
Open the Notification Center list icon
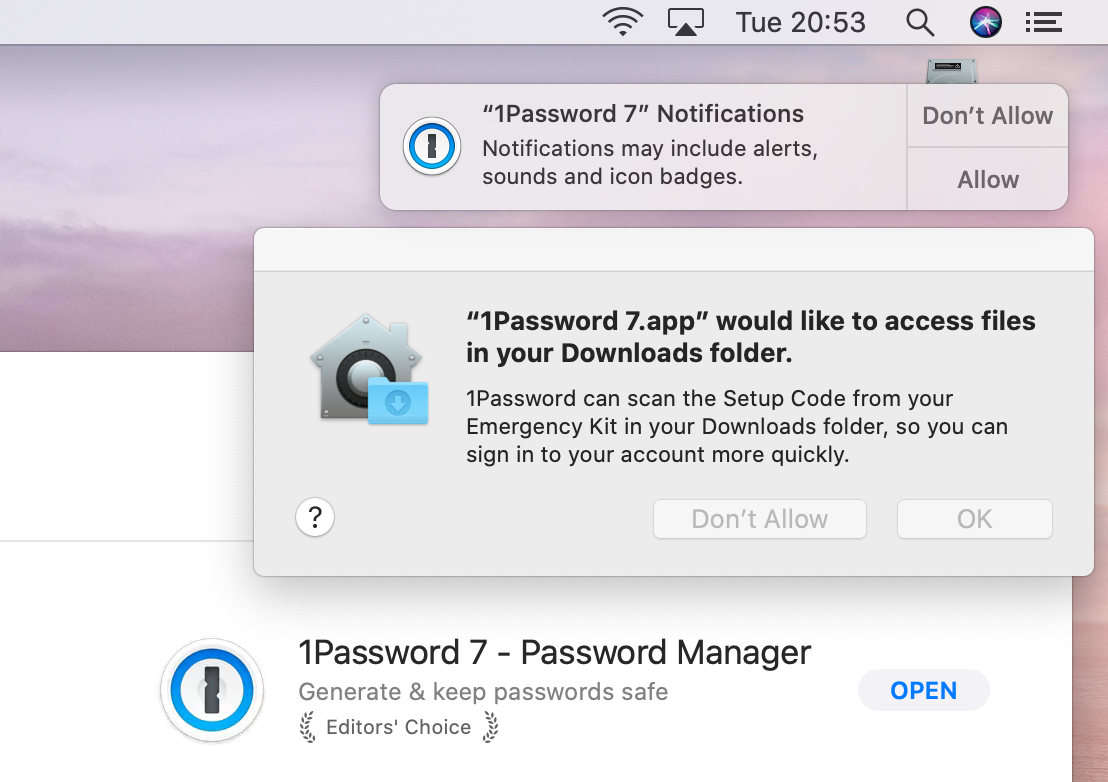coord(1044,22)
